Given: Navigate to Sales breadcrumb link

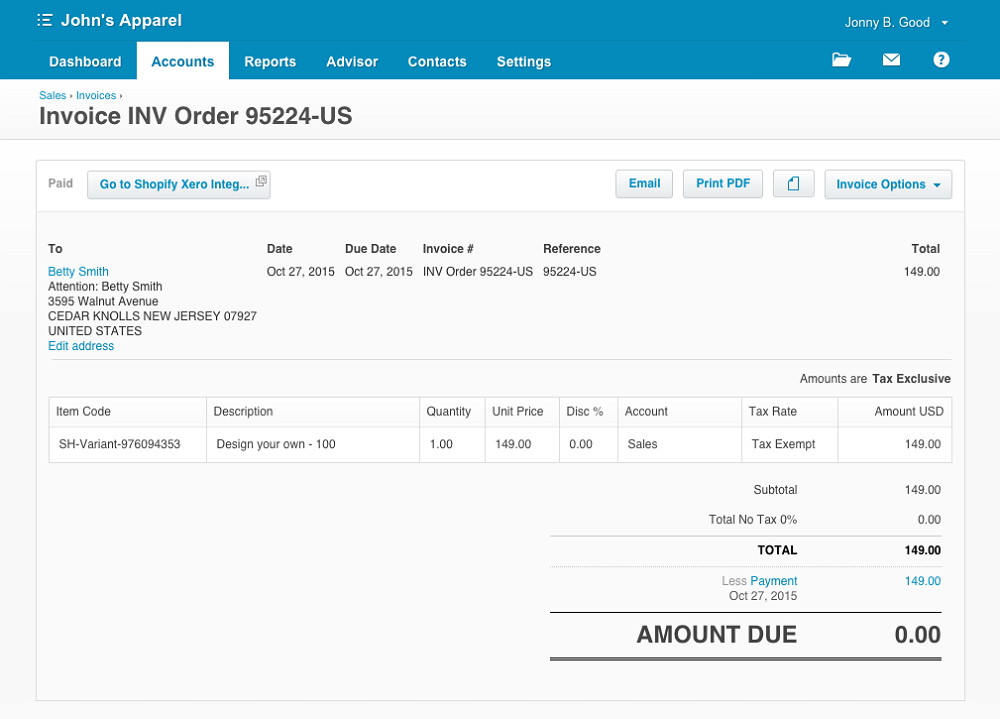Looking at the screenshot, I should click(52, 96).
